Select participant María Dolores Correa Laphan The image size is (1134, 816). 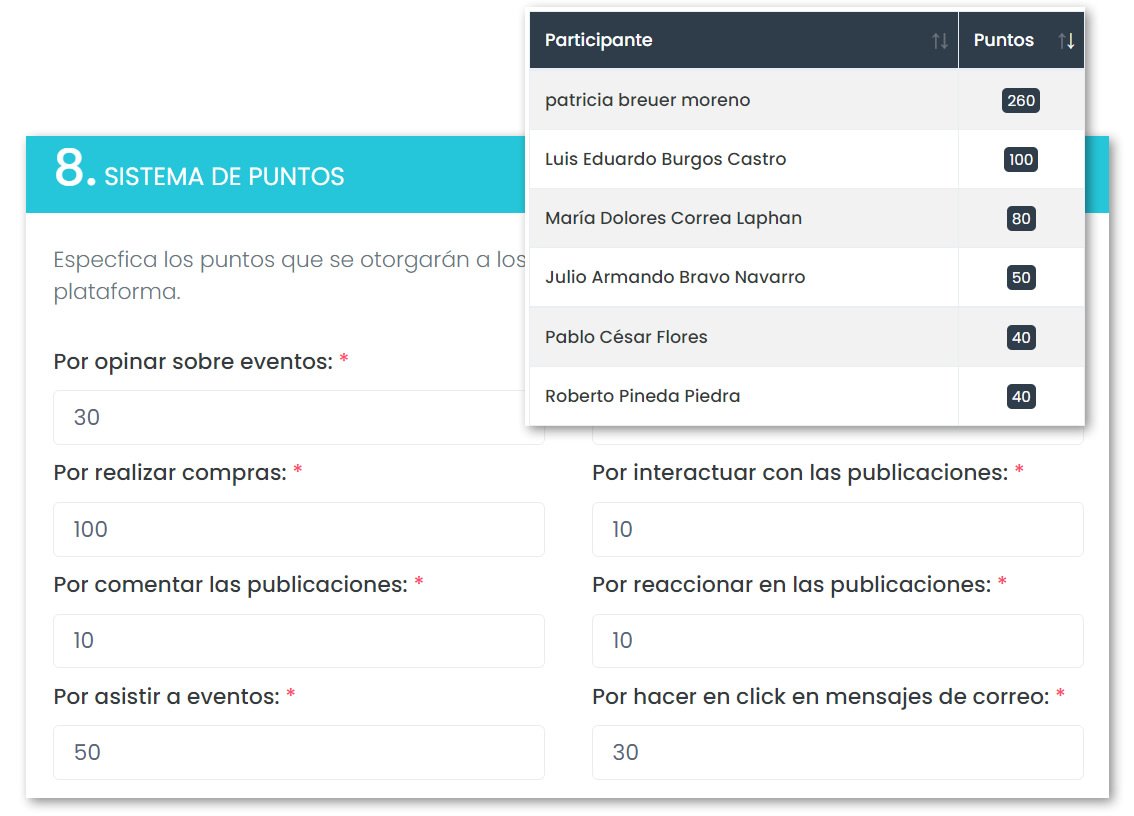pos(673,218)
